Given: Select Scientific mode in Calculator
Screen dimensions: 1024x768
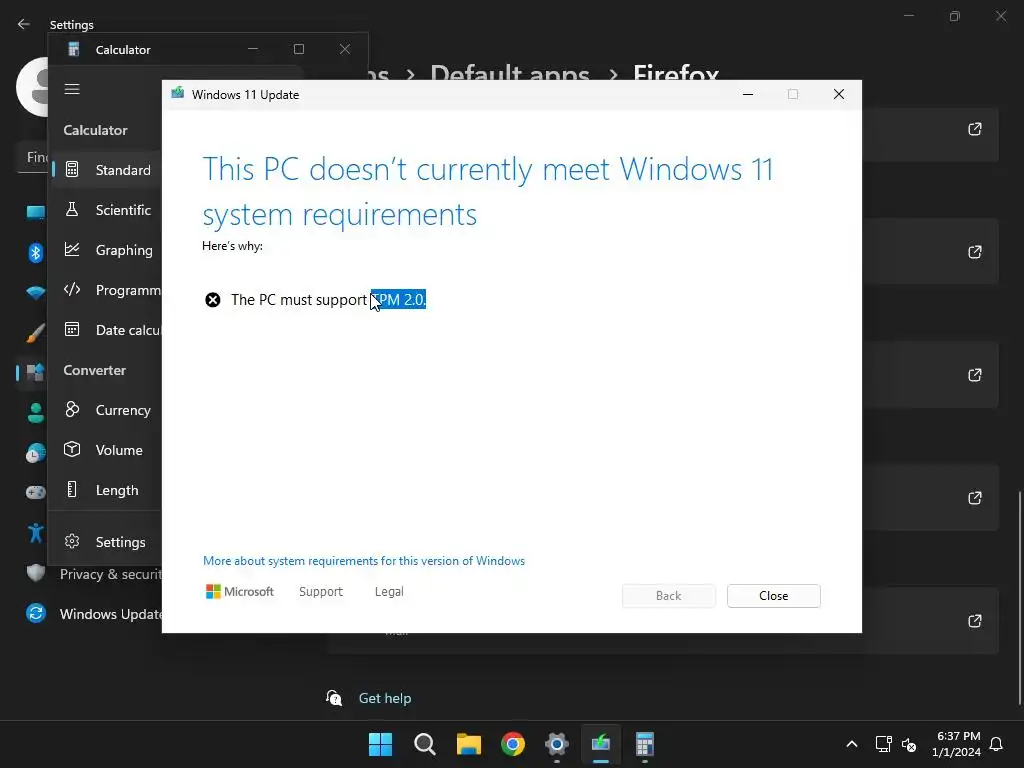Looking at the screenshot, I should [x=106, y=210].
